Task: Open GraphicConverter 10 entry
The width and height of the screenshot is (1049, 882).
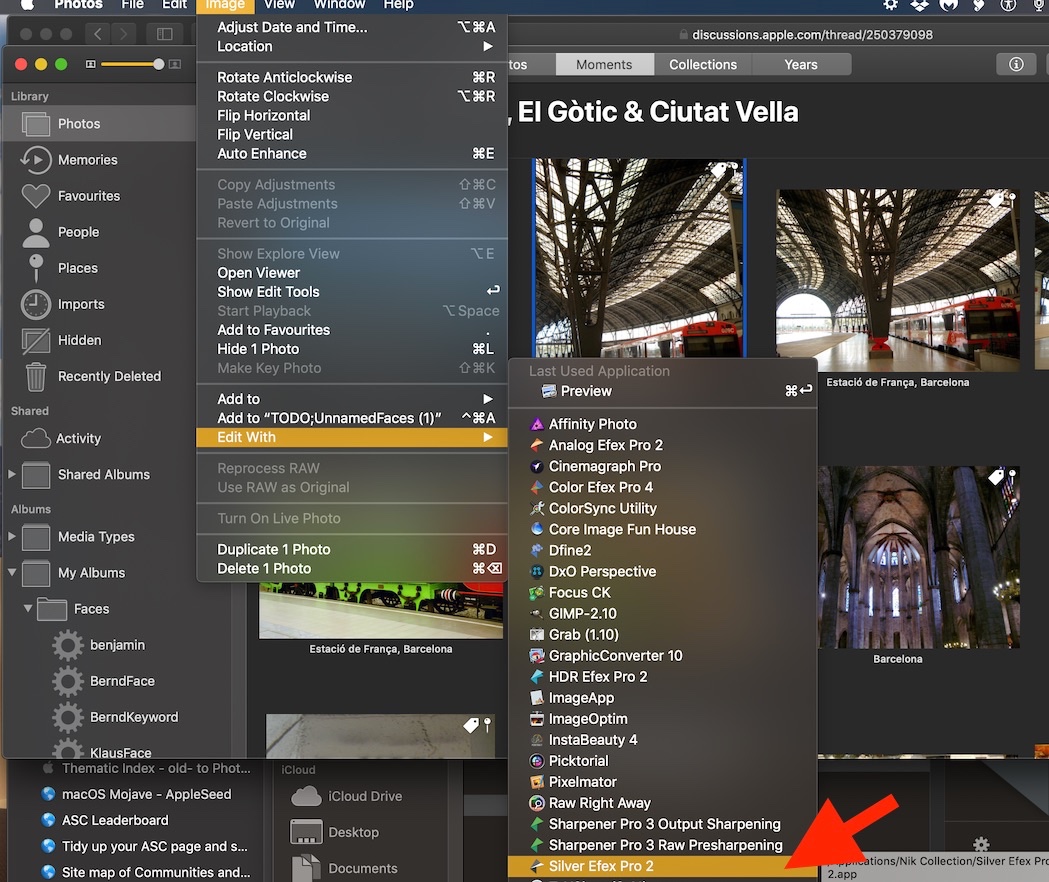Action: 662,656
